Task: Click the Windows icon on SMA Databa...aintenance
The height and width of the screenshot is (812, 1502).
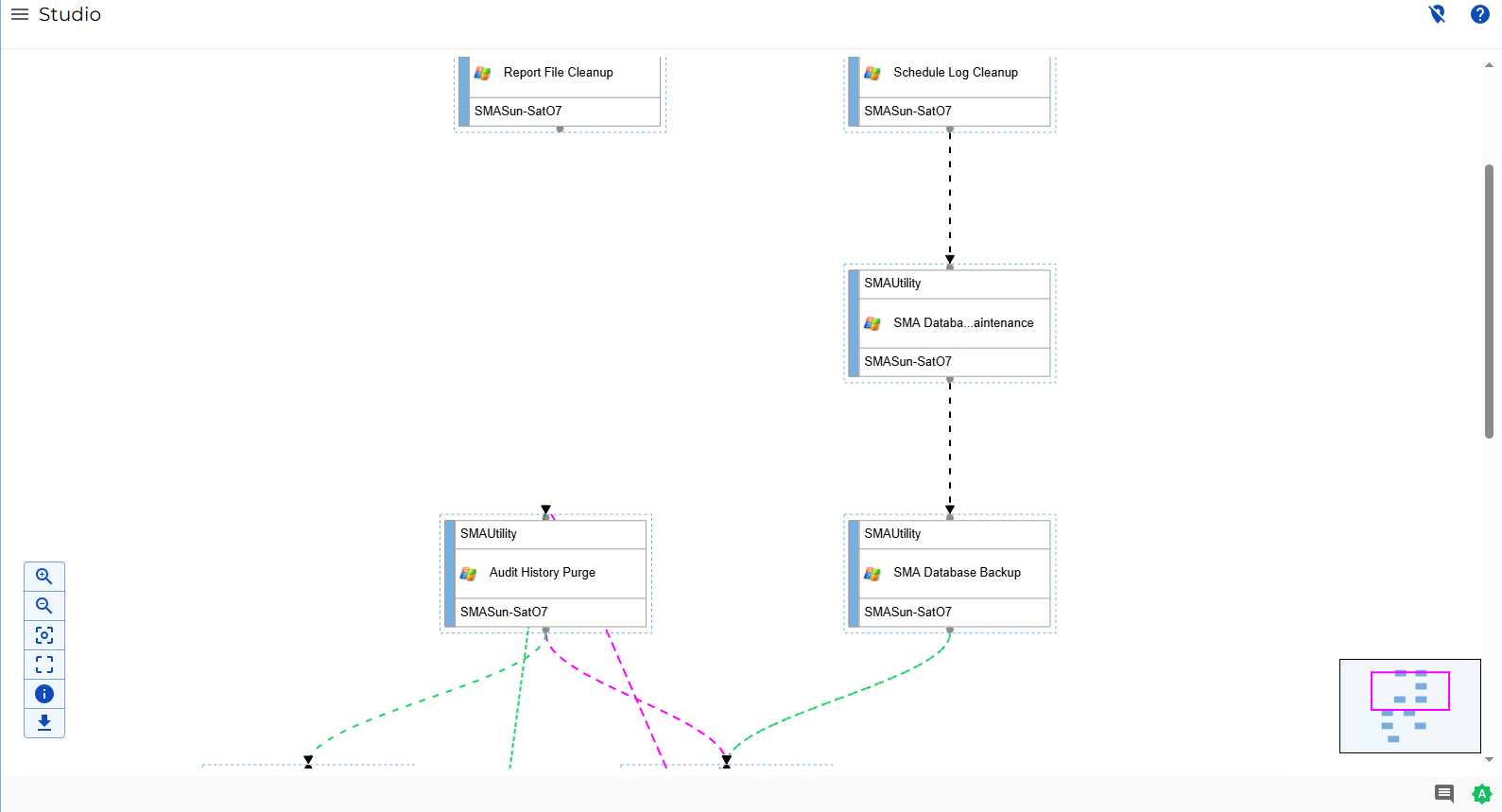Action: point(872,323)
